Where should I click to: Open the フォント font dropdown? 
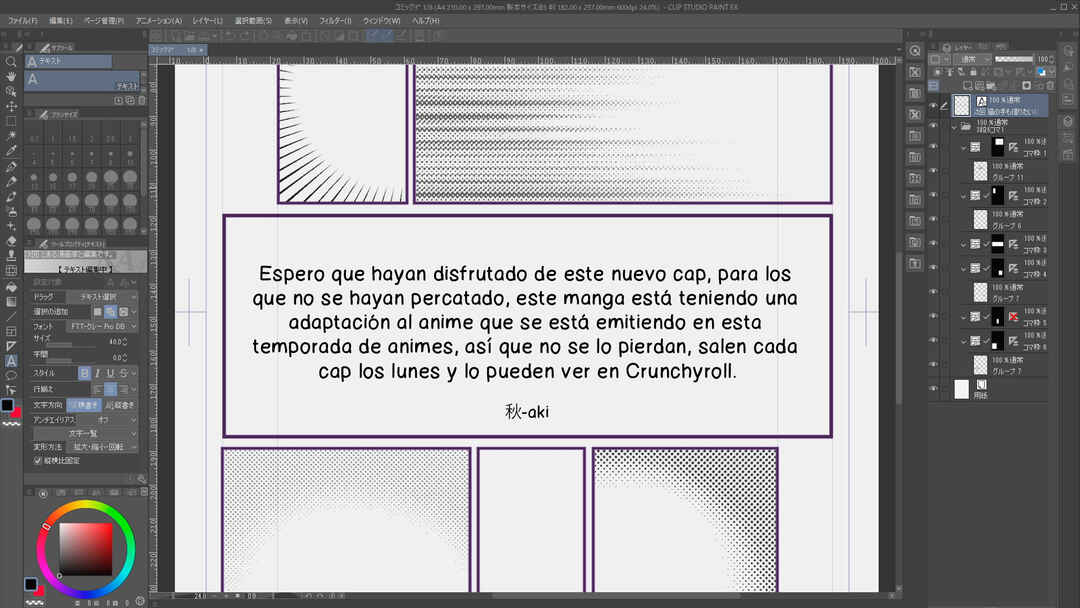click(x=102, y=326)
